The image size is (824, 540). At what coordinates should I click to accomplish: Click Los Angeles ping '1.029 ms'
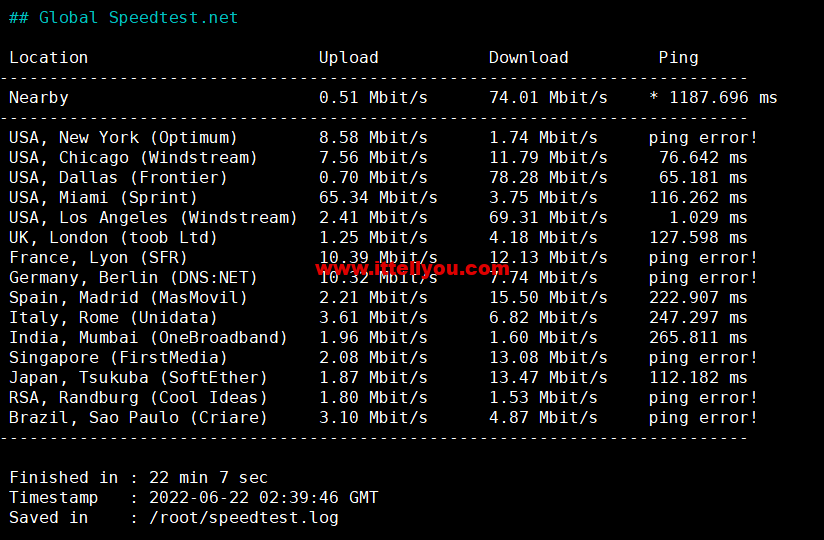pyautogui.click(x=708, y=217)
